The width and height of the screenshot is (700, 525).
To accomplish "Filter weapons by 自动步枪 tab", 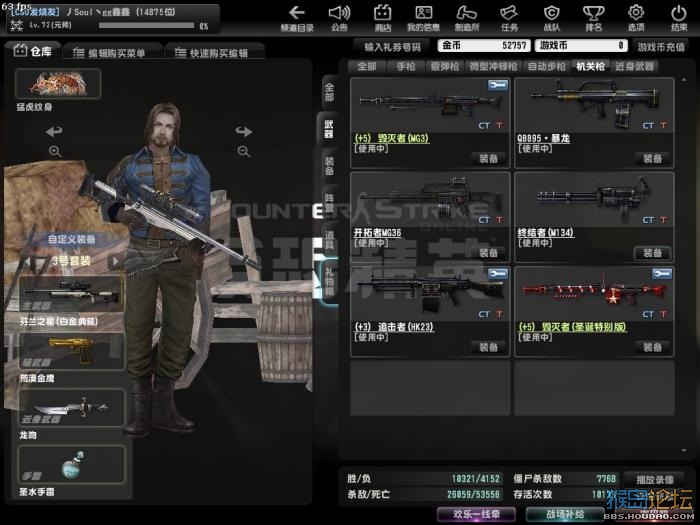I will coord(546,67).
